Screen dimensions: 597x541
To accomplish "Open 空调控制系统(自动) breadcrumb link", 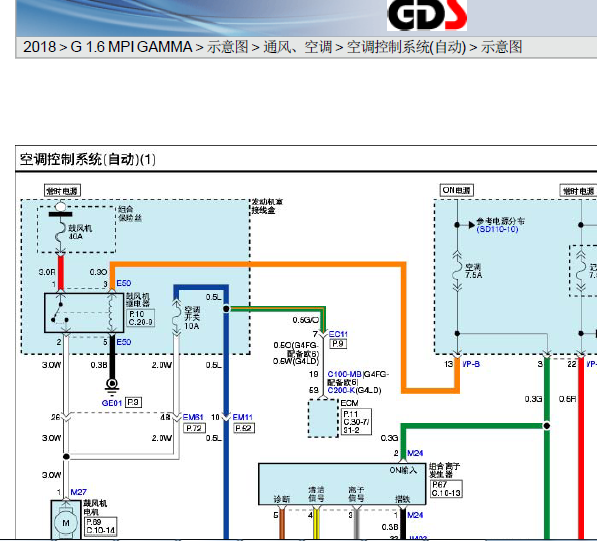I will [x=406, y=47].
